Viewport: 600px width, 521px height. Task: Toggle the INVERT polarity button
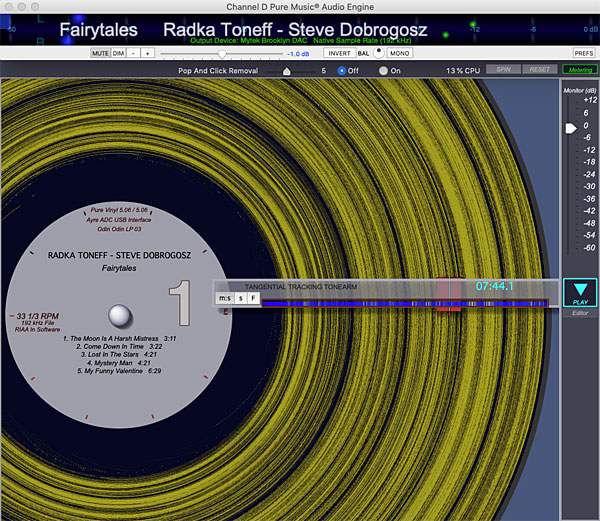click(x=339, y=53)
